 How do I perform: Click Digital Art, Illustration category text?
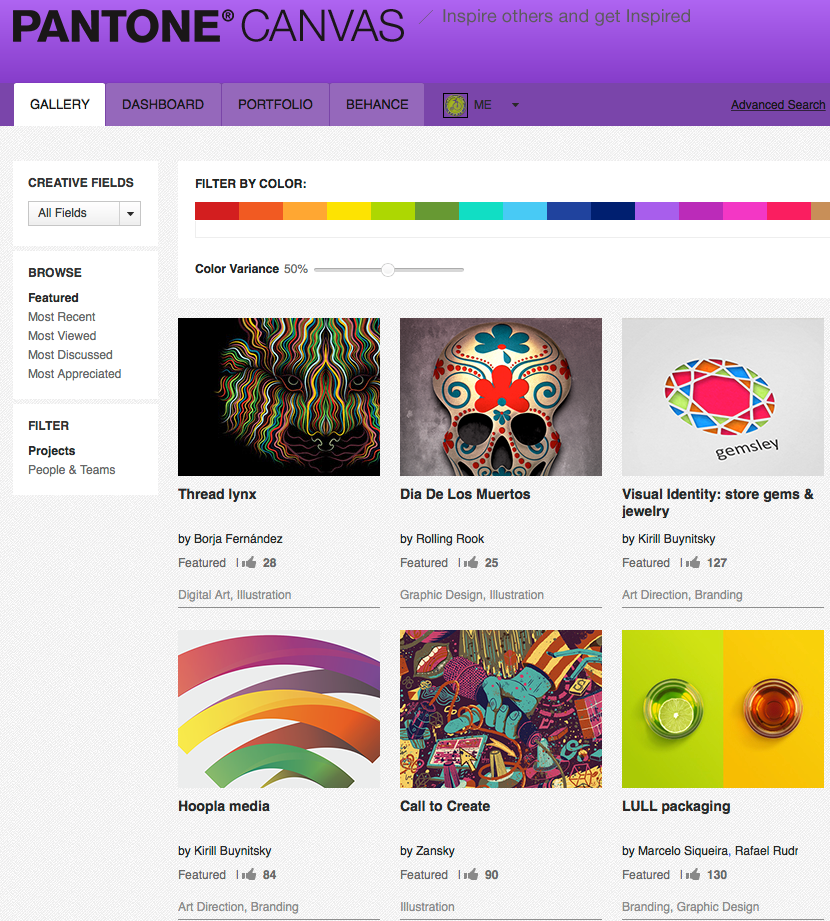(x=234, y=594)
